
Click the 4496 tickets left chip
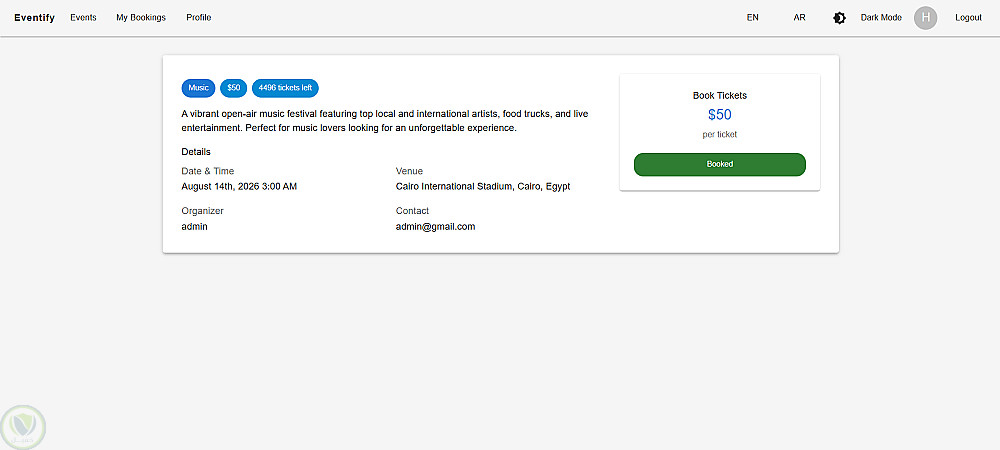coord(285,88)
